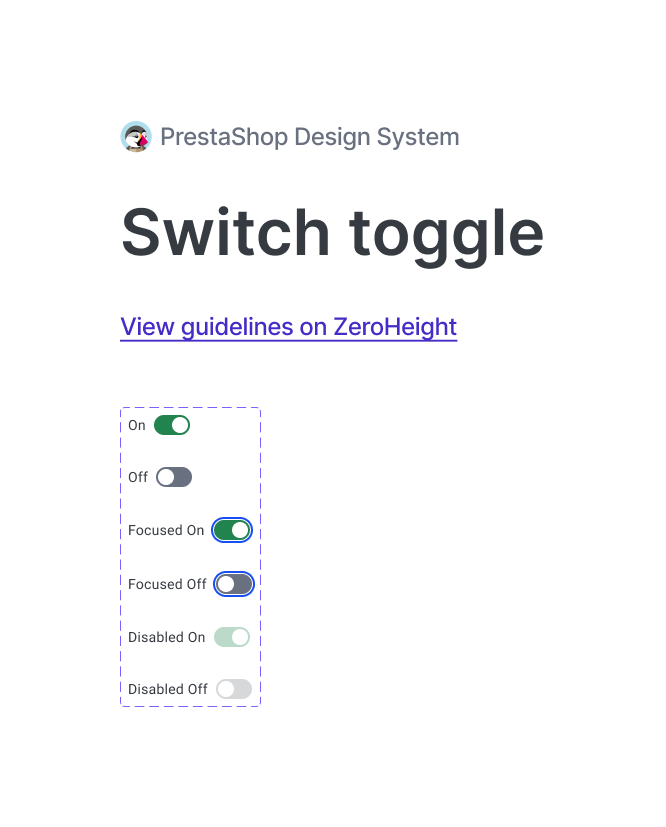Click the Disabled Off switch
The image size is (666, 827).
pyautogui.click(x=234, y=689)
